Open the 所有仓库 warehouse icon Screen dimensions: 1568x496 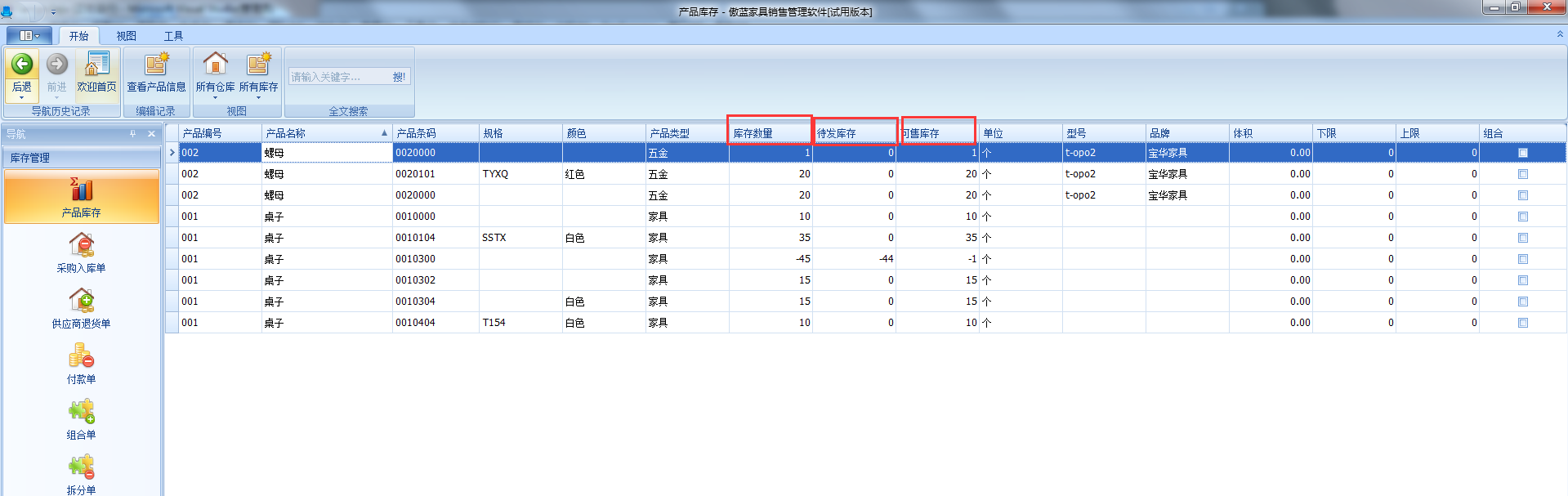click(x=215, y=65)
